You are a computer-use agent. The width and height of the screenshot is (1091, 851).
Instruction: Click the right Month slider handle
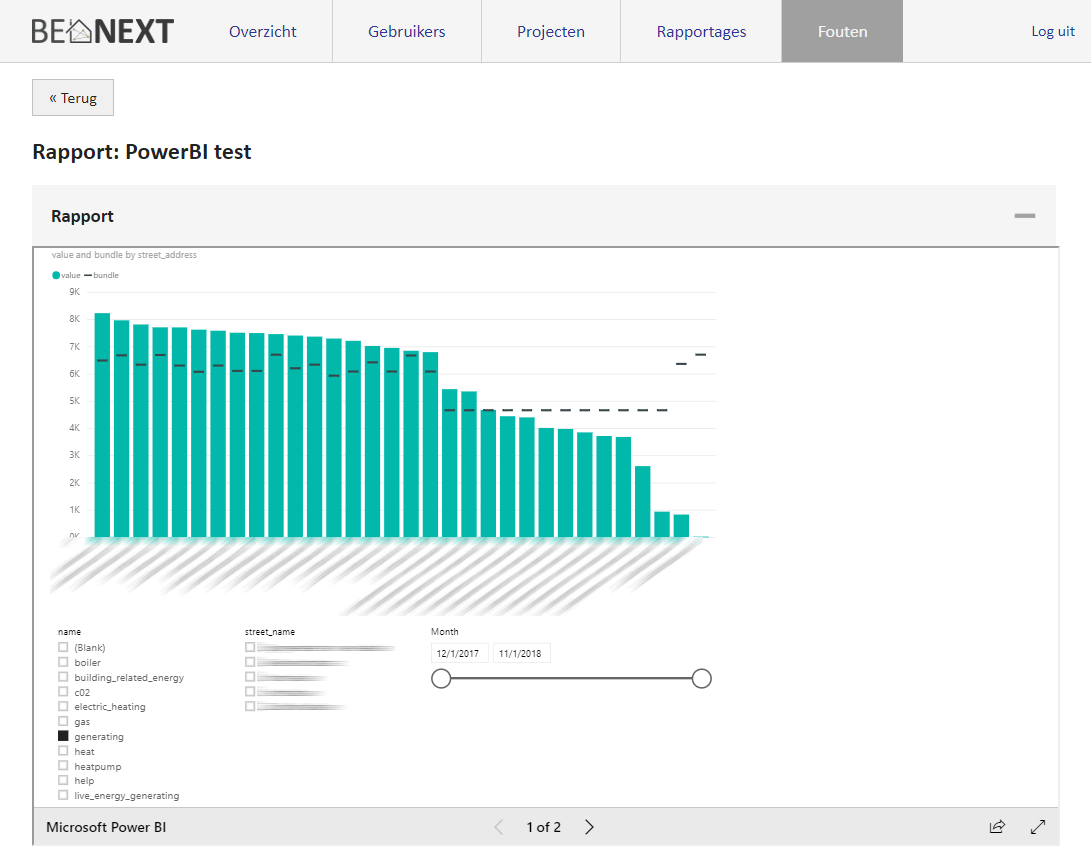tap(701, 678)
